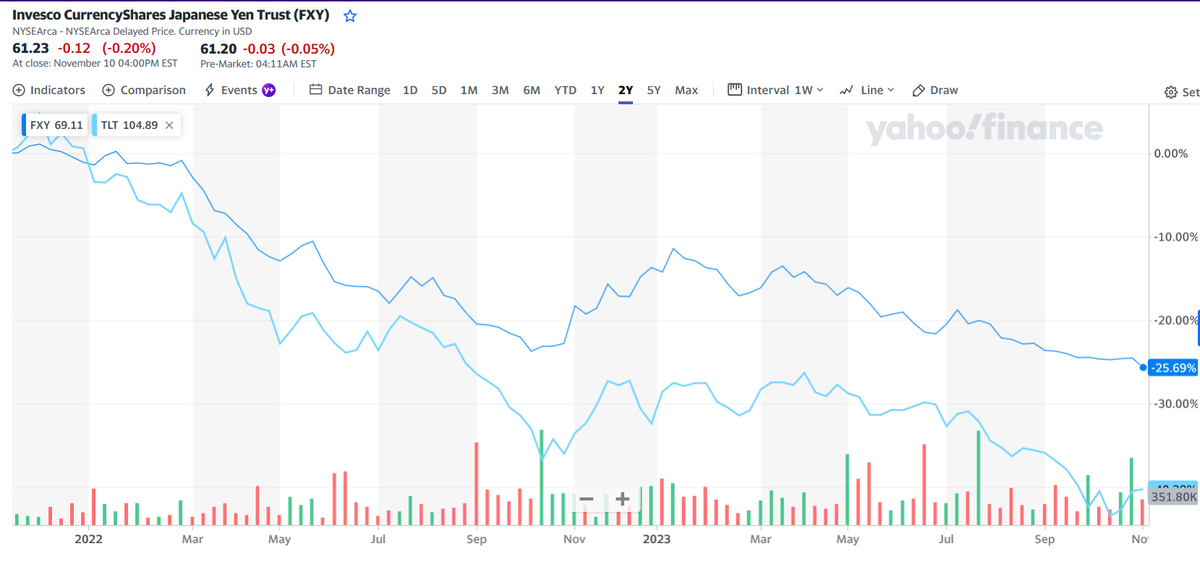Expand the Interval 1W dropdown
The width and height of the screenshot is (1200, 562).
776,90
